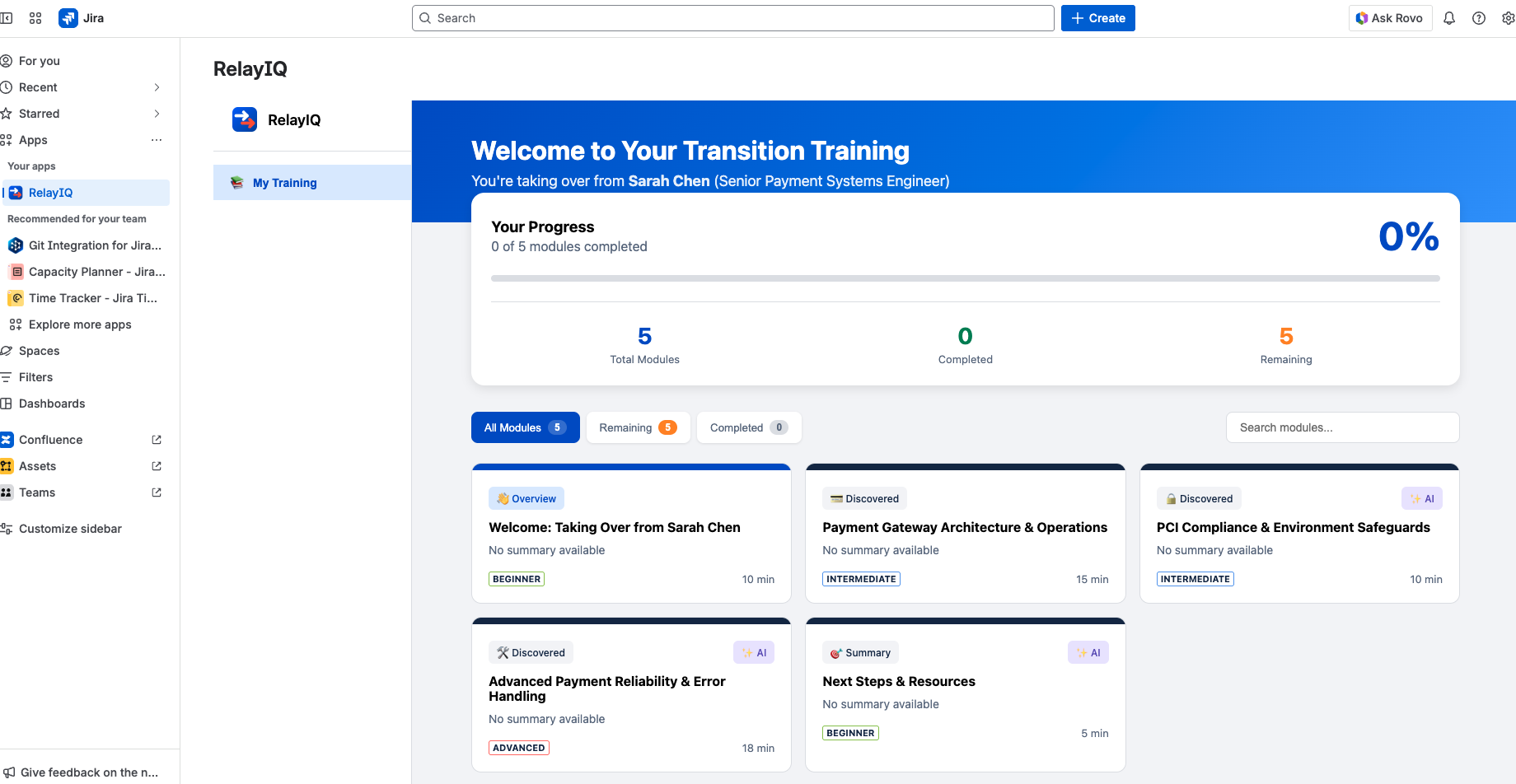Click the progress bar
This screenshot has width=1516, height=784.
click(x=965, y=278)
